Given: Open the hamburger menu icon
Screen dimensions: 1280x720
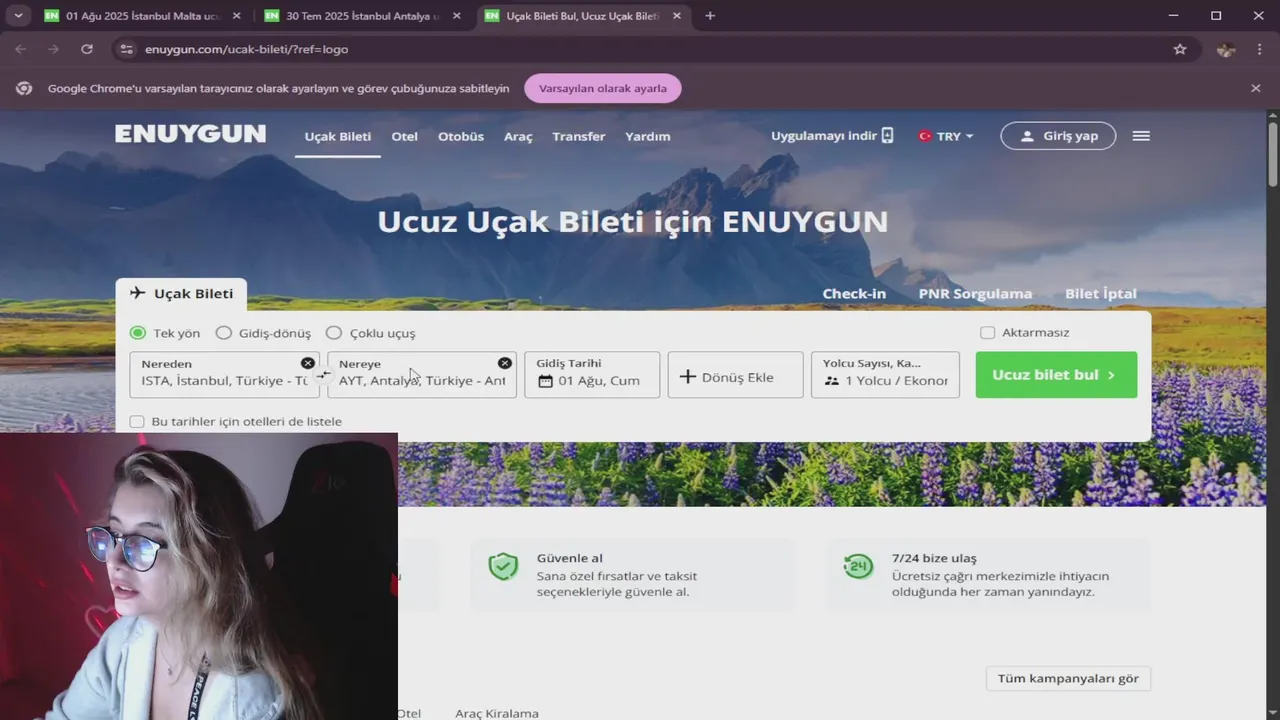Looking at the screenshot, I should pos(1141,136).
